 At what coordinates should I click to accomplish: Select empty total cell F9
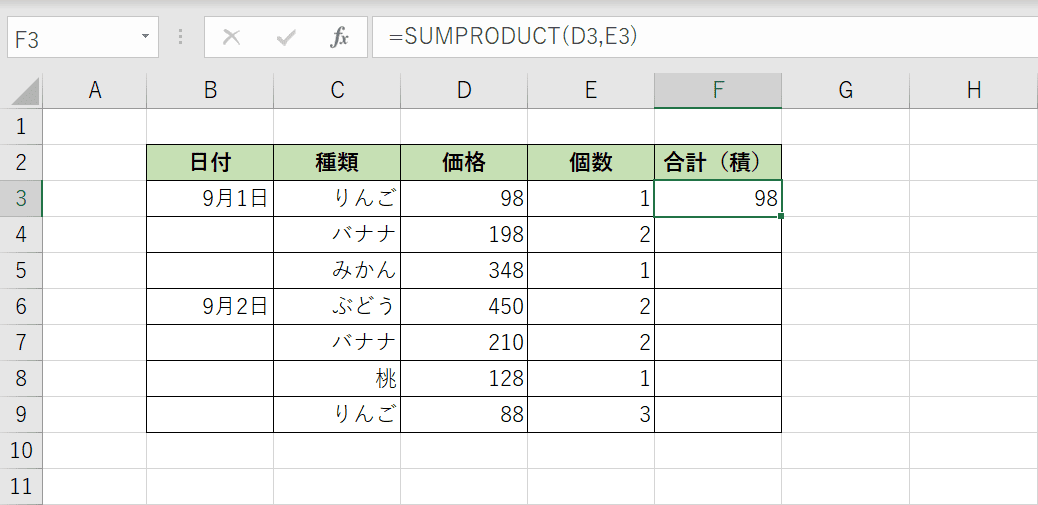click(718, 414)
